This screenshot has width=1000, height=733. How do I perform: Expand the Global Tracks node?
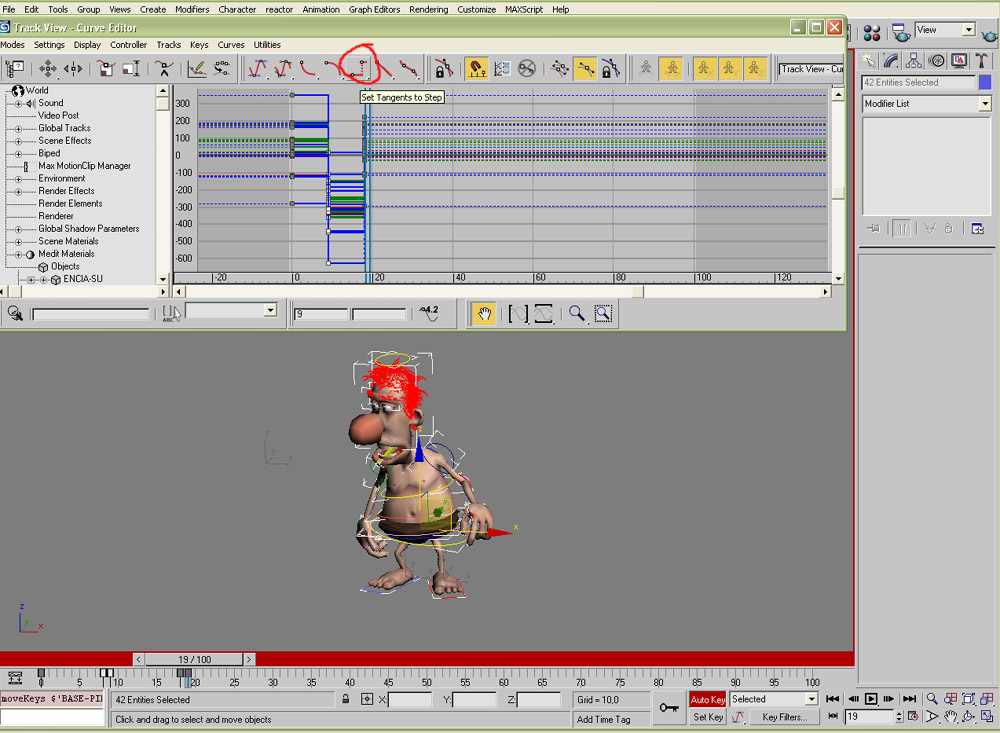[x=18, y=129]
